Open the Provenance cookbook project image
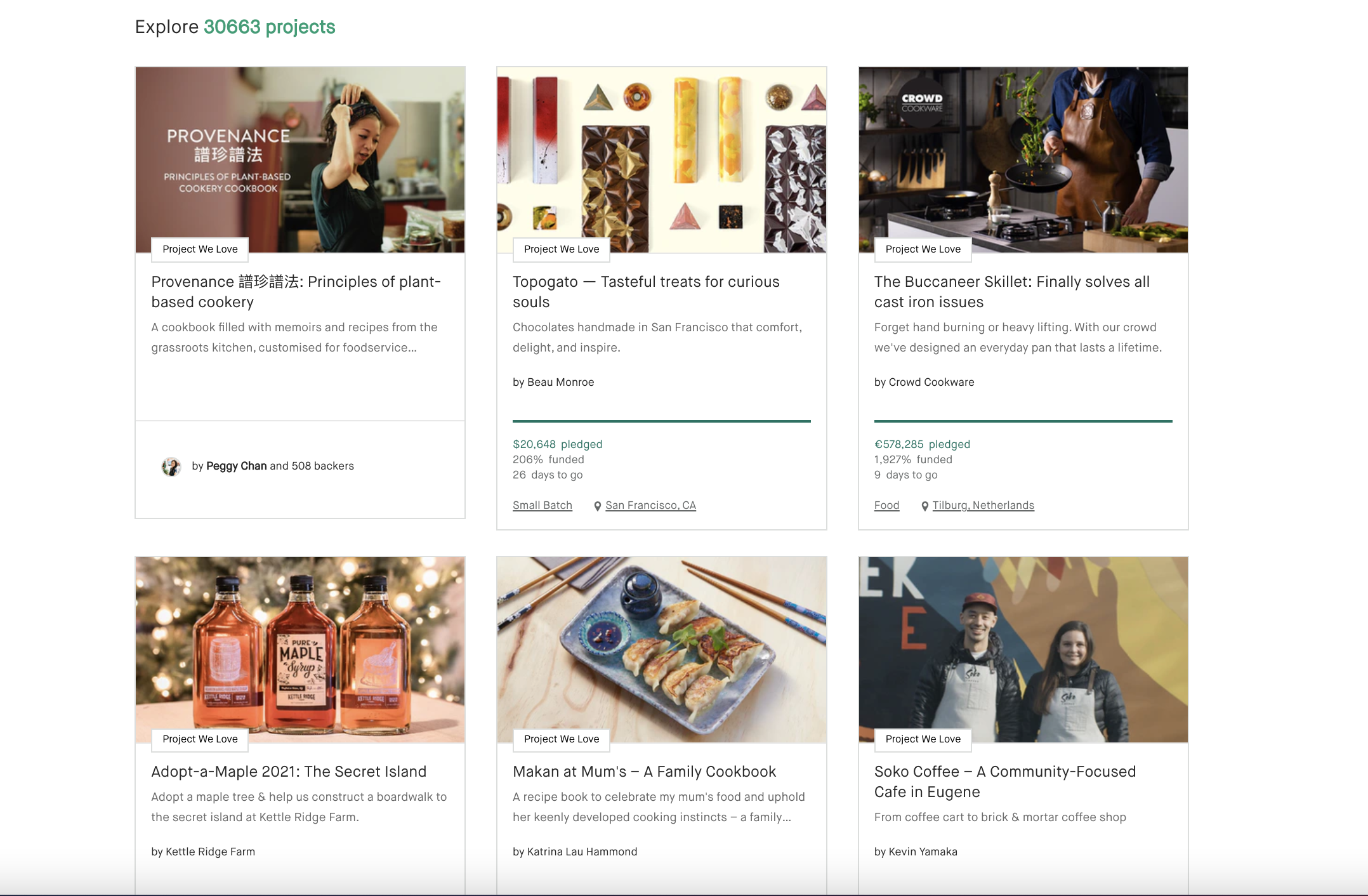The width and height of the screenshot is (1368, 896). click(300, 160)
